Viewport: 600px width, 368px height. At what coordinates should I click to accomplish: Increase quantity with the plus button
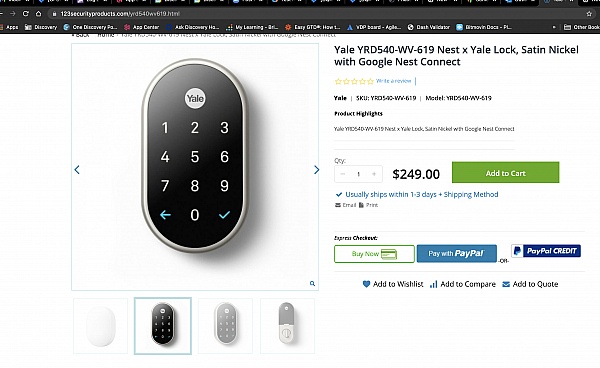click(x=374, y=174)
